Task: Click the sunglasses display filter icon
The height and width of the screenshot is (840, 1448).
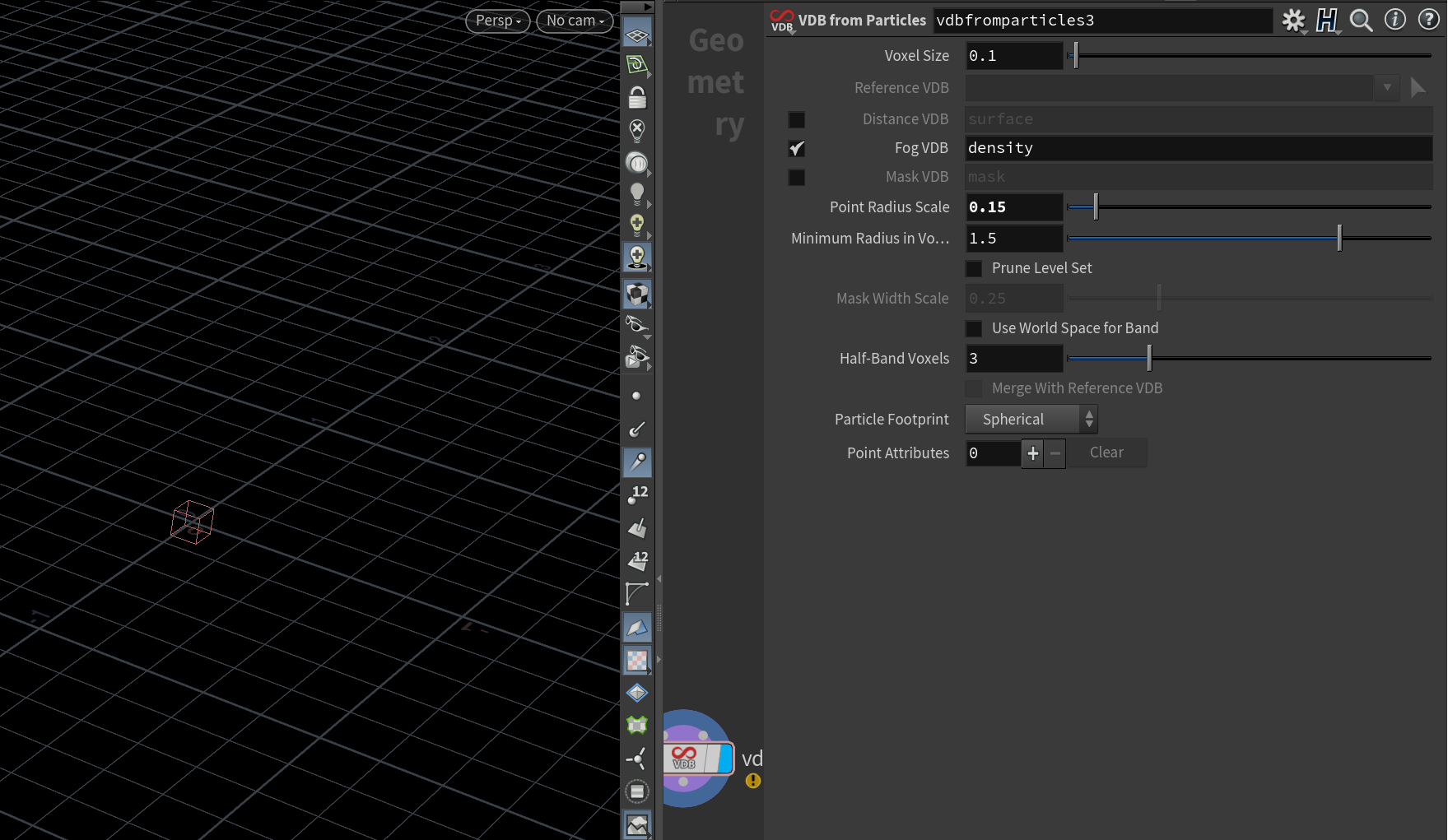Action: click(x=637, y=326)
